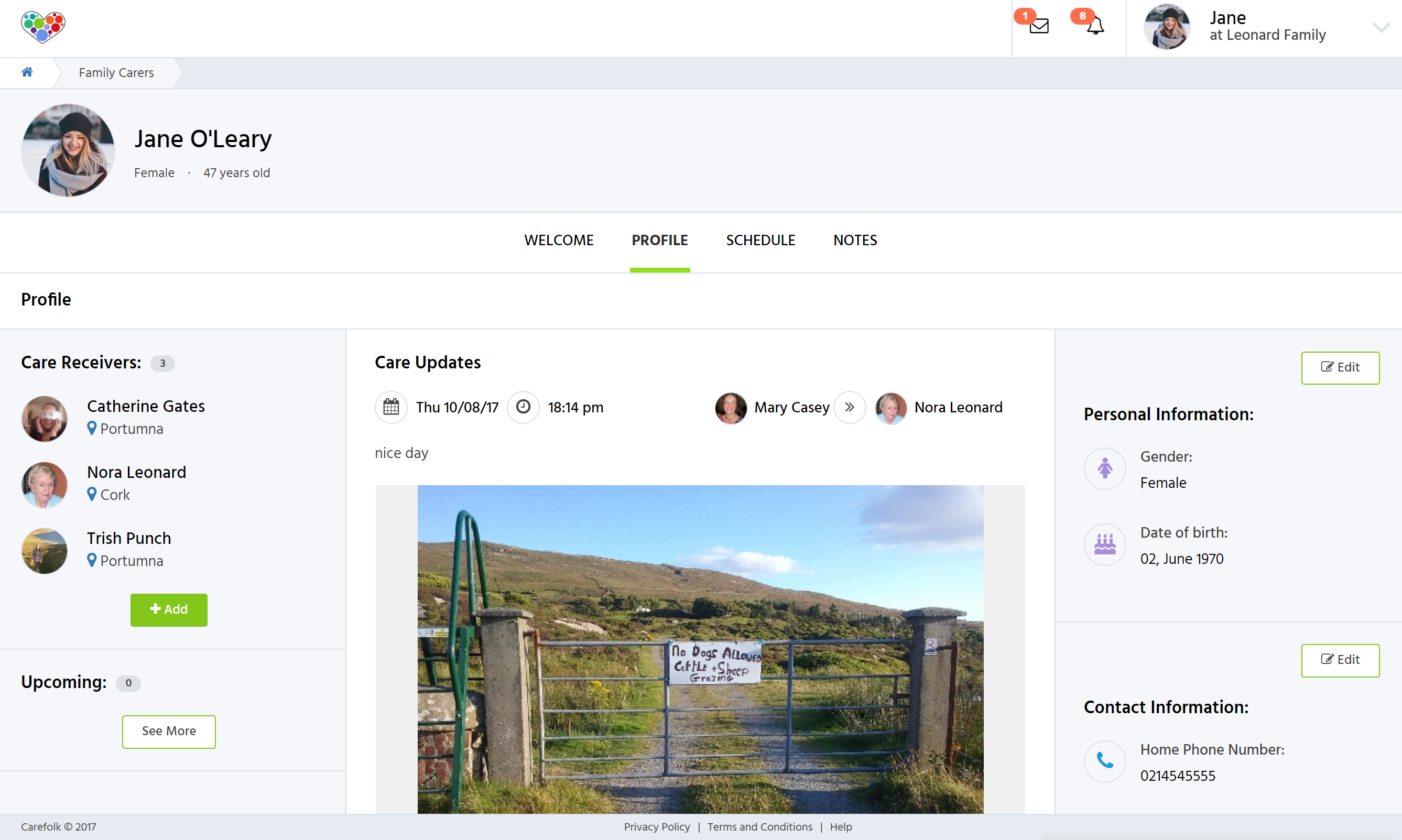Click the clock icon beside 18:14 pm
The image size is (1402, 840).
coord(523,407)
